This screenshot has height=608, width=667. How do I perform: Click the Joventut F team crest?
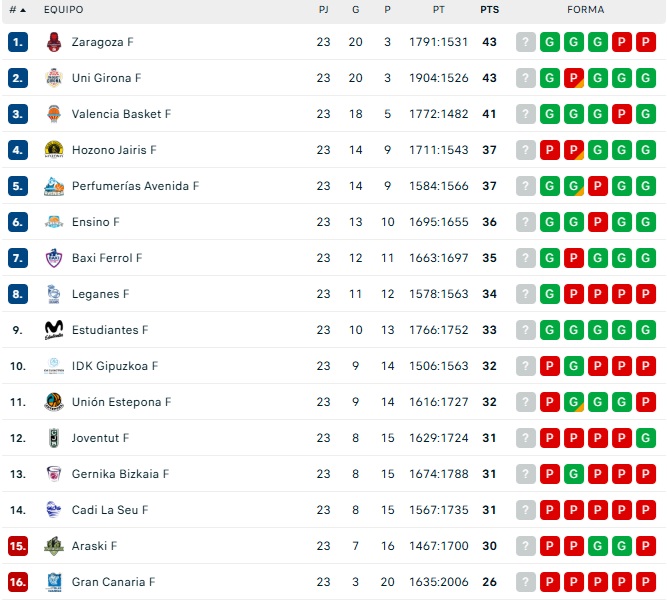tap(54, 438)
